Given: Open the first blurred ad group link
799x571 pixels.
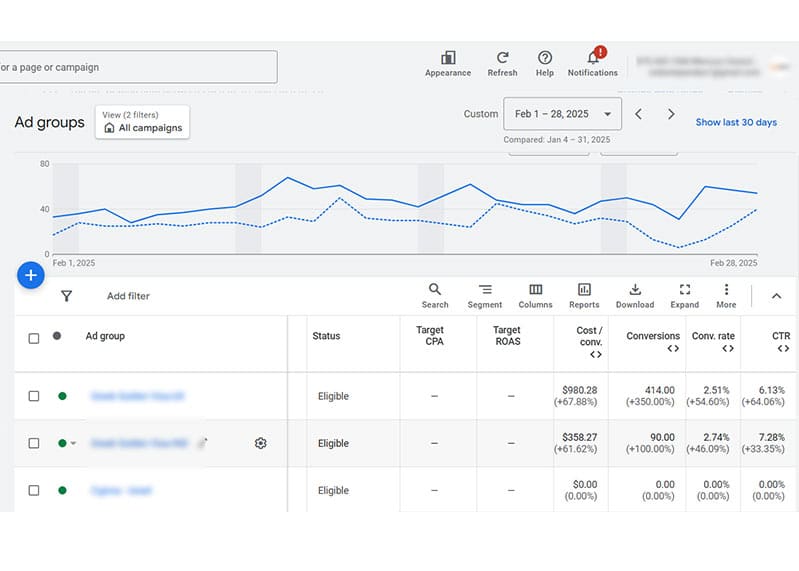Looking at the screenshot, I should [137, 396].
